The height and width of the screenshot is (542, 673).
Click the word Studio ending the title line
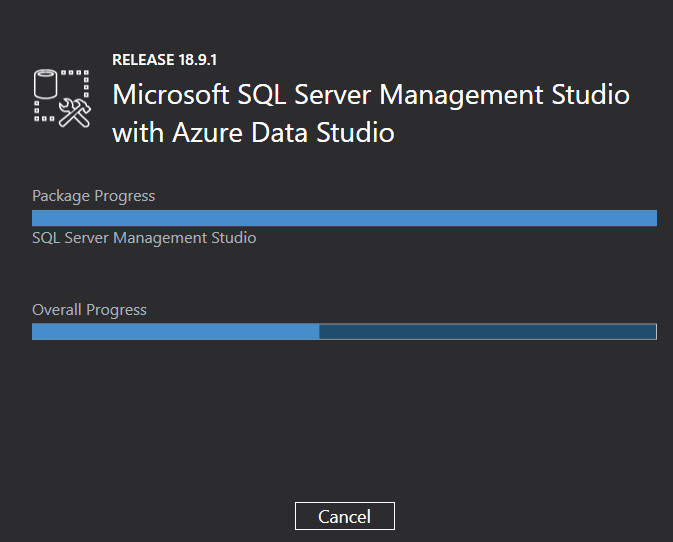coord(589,96)
